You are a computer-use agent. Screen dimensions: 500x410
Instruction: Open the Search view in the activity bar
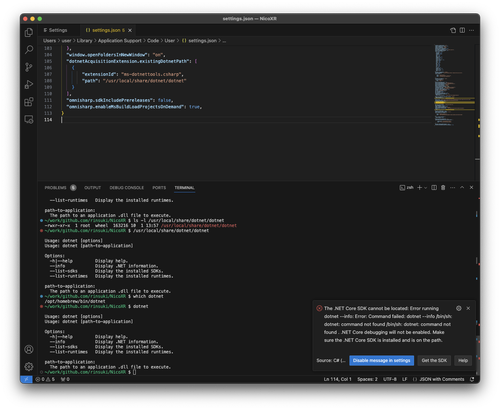(29, 50)
